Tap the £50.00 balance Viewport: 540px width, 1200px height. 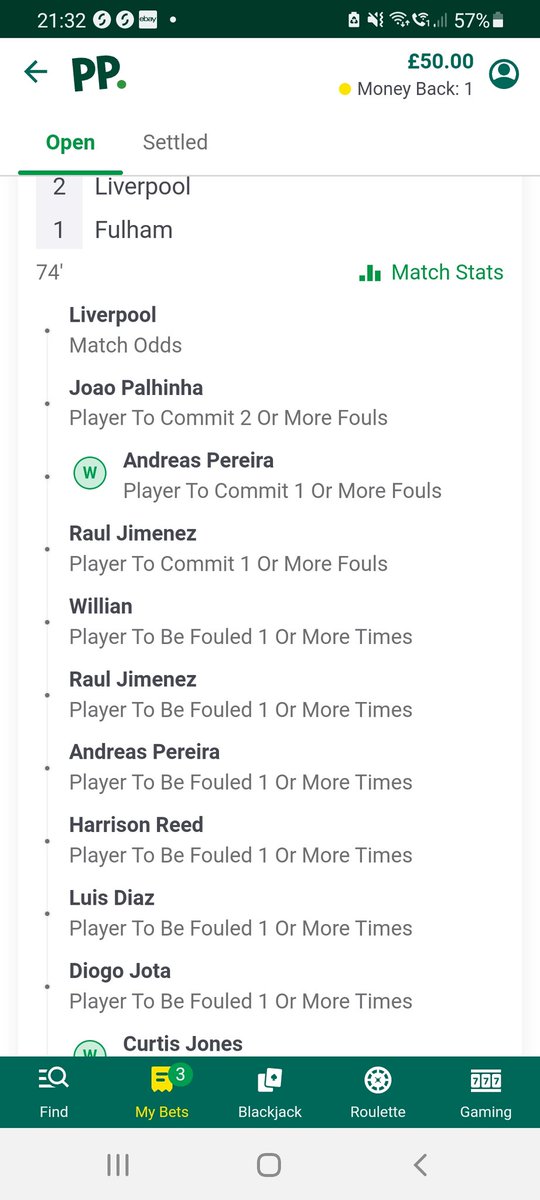point(440,61)
